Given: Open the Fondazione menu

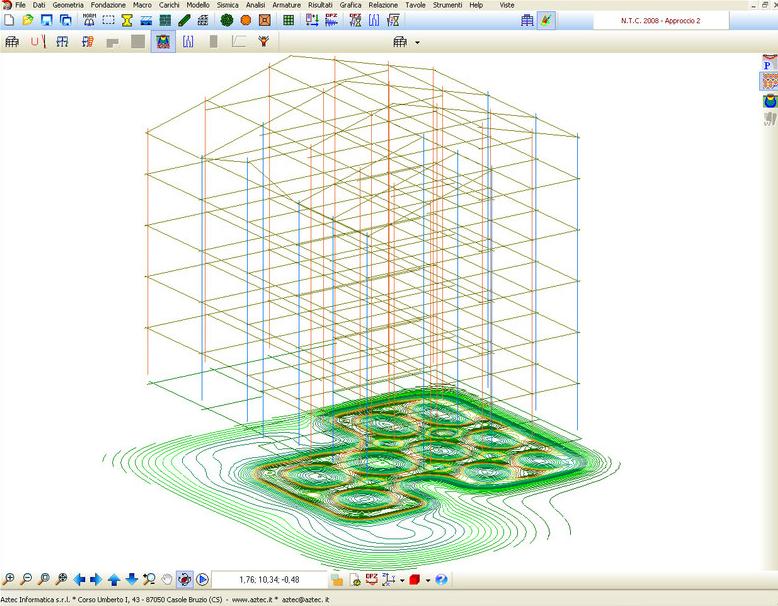Looking at the screenshot, I should pos(108,5).
